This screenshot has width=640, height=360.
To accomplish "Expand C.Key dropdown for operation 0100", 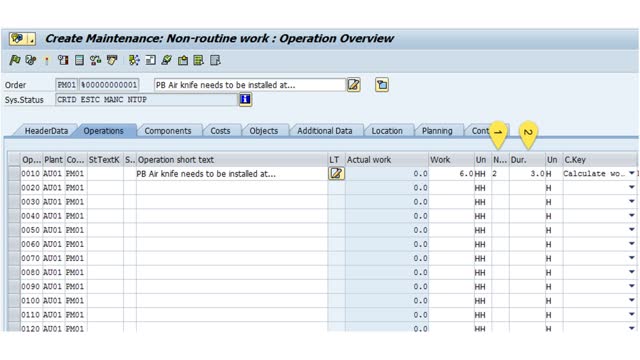I will pos(631,300).
